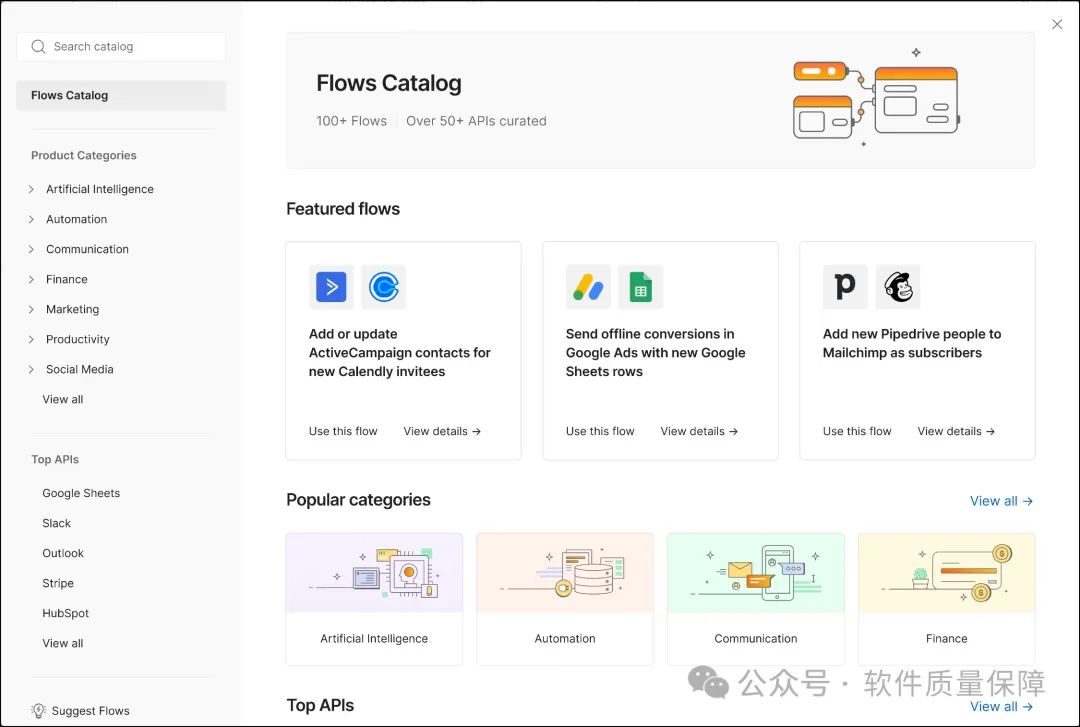The image size is (1080, 727).
Task: Click the Pipedrive to Mailchimp flow title
Action: point(912,343)
